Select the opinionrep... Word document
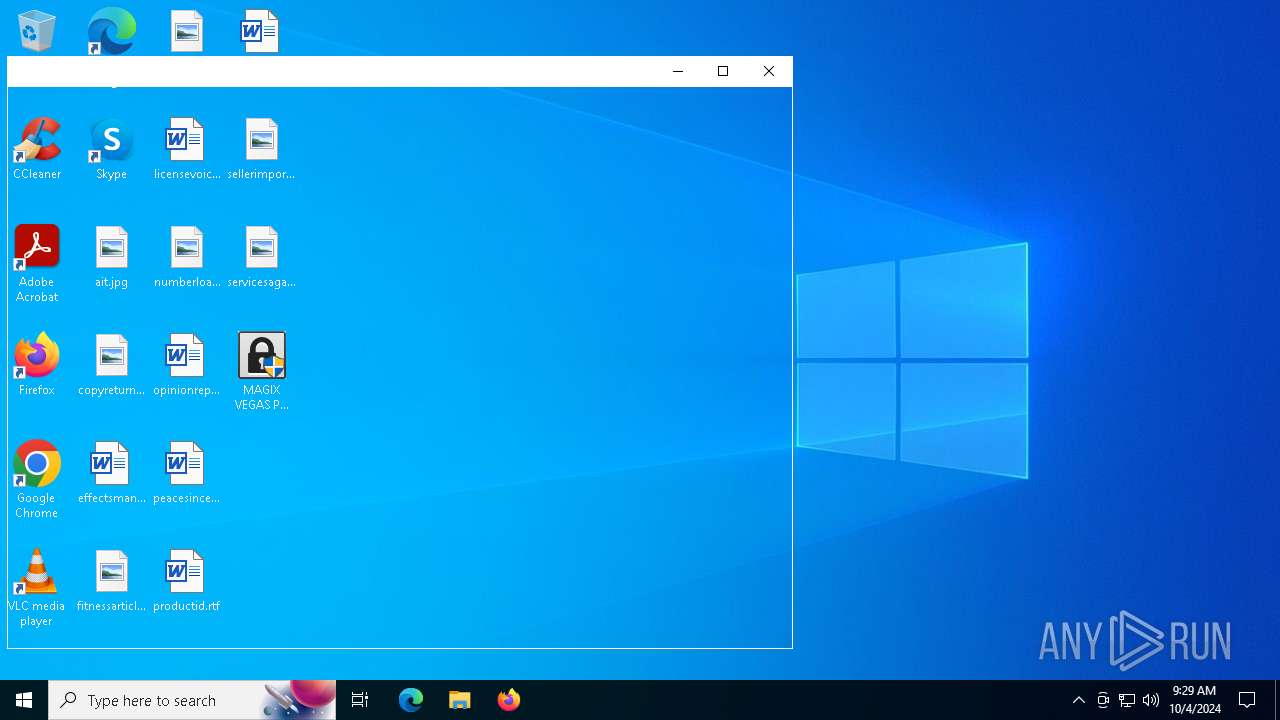Viewport: 1280px width, 720px height. click(187, 365)
